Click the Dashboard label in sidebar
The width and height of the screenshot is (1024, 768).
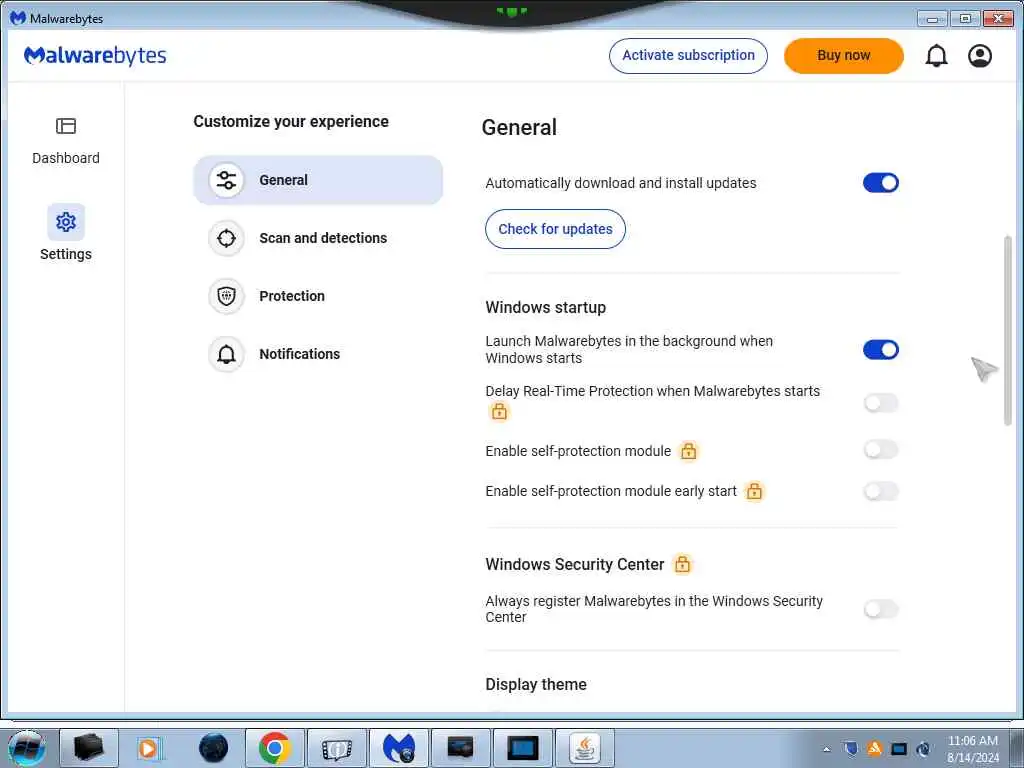click(x=66, y=158)
